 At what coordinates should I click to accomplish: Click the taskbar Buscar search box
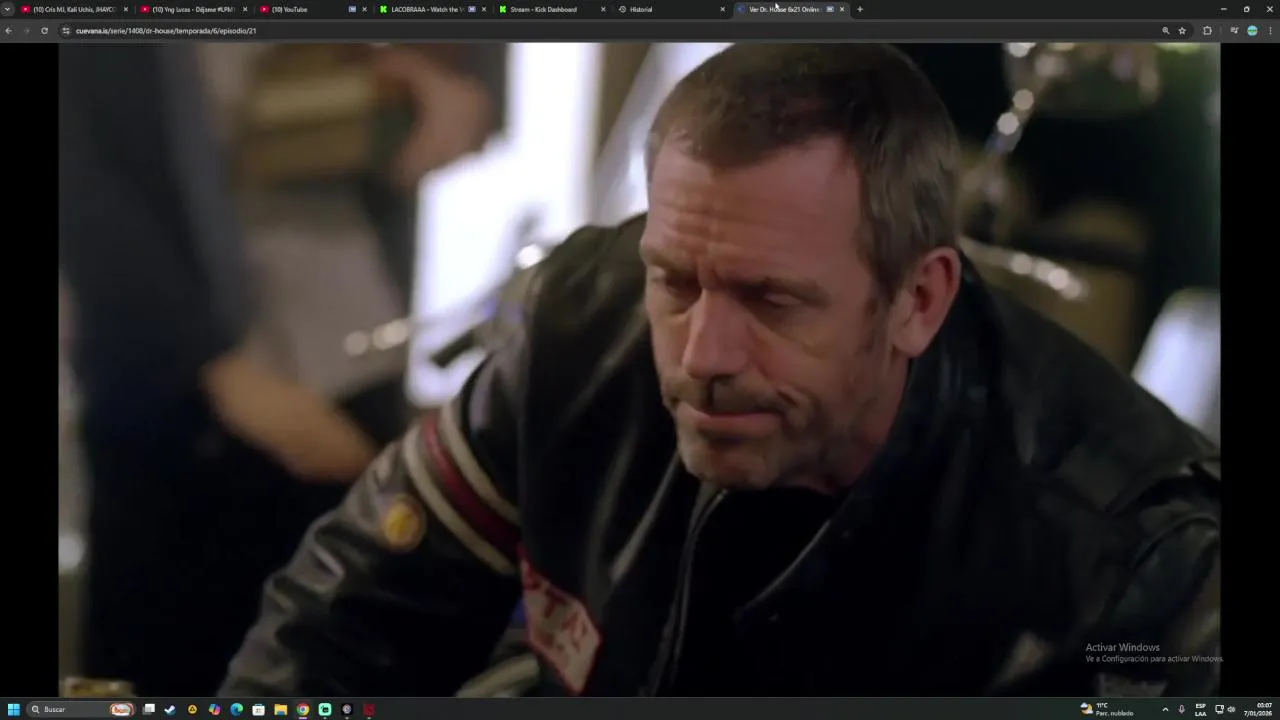point(82,709)
